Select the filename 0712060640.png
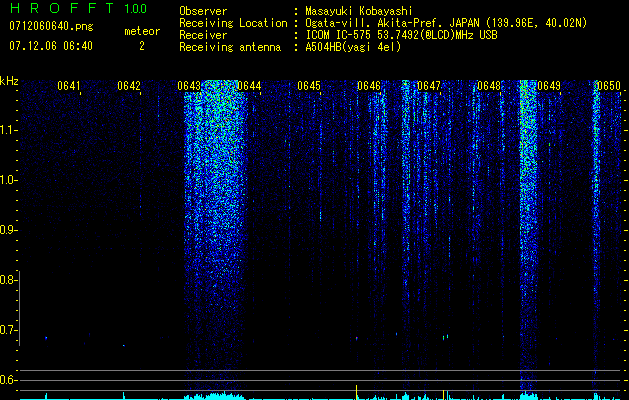 click(x=51, y=26)
